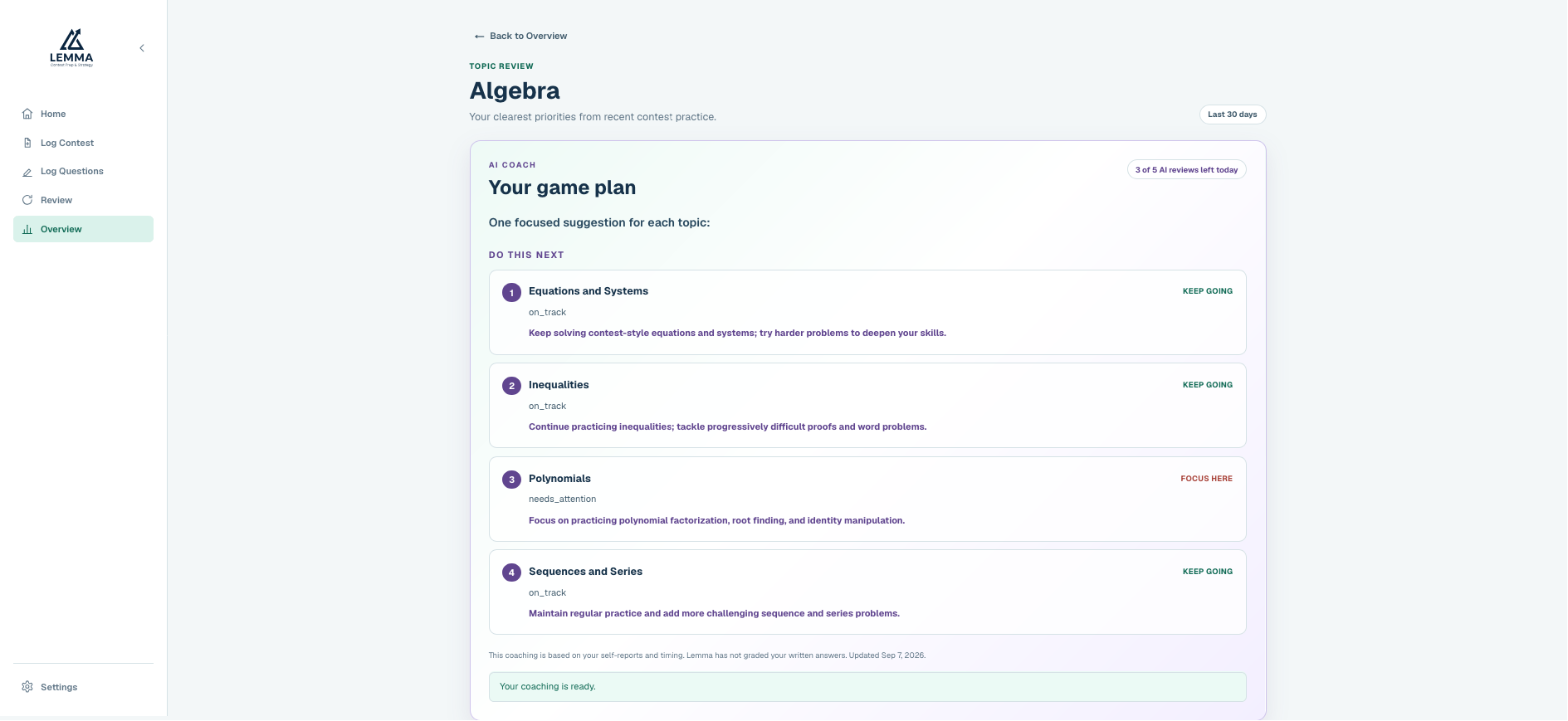Click the Lemma logo
The width and height of the screenshot is (1568, 721).
(71, 48)
